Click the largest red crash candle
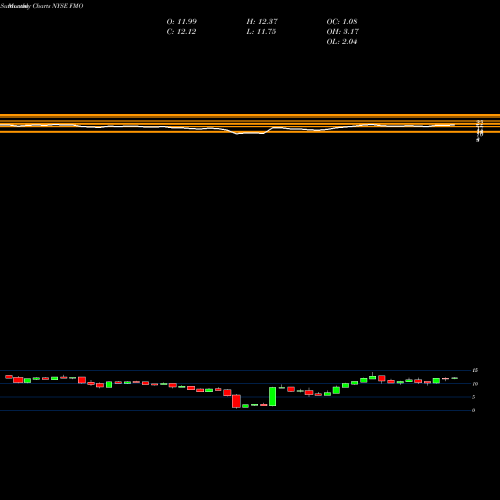 (236, 401)
